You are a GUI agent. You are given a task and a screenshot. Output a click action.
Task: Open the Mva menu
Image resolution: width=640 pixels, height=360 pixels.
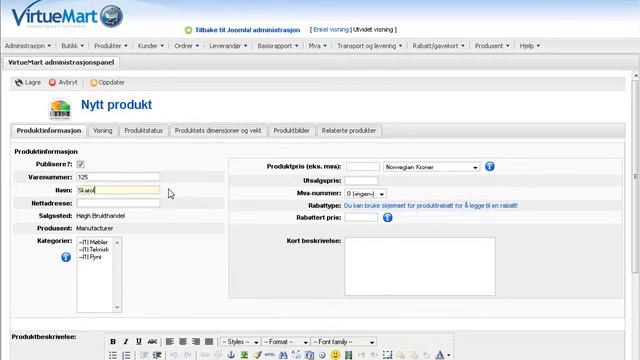pos(318,46)
